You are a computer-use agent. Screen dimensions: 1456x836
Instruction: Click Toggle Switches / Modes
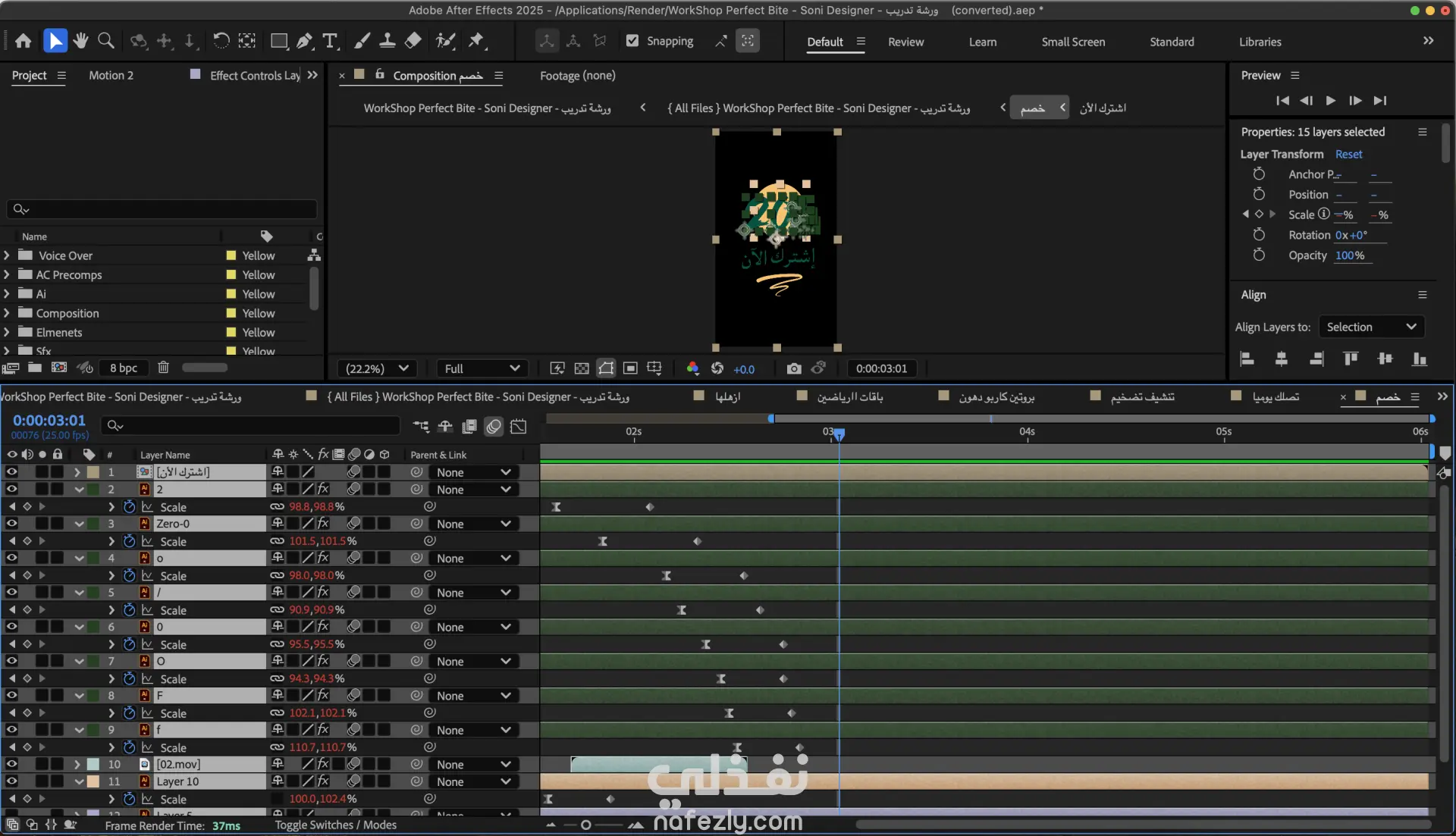coord(335,825)
